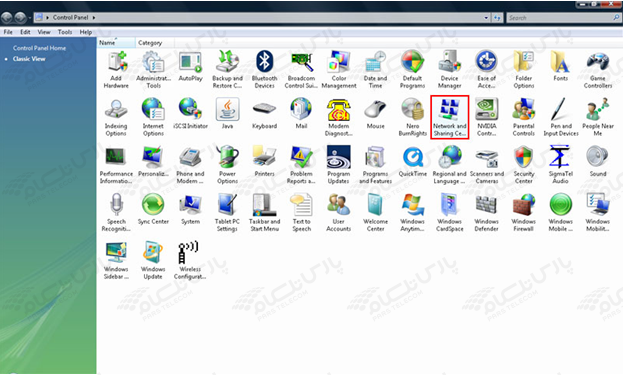
Task: Open Speech Recognition Options
Action: click(x=116, y=213)
